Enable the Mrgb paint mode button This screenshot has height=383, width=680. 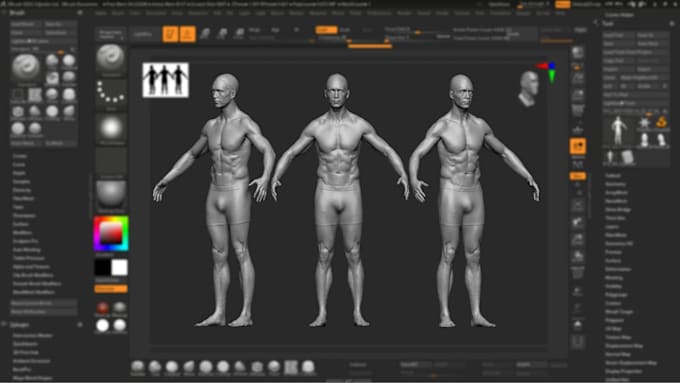click(255, 29)
